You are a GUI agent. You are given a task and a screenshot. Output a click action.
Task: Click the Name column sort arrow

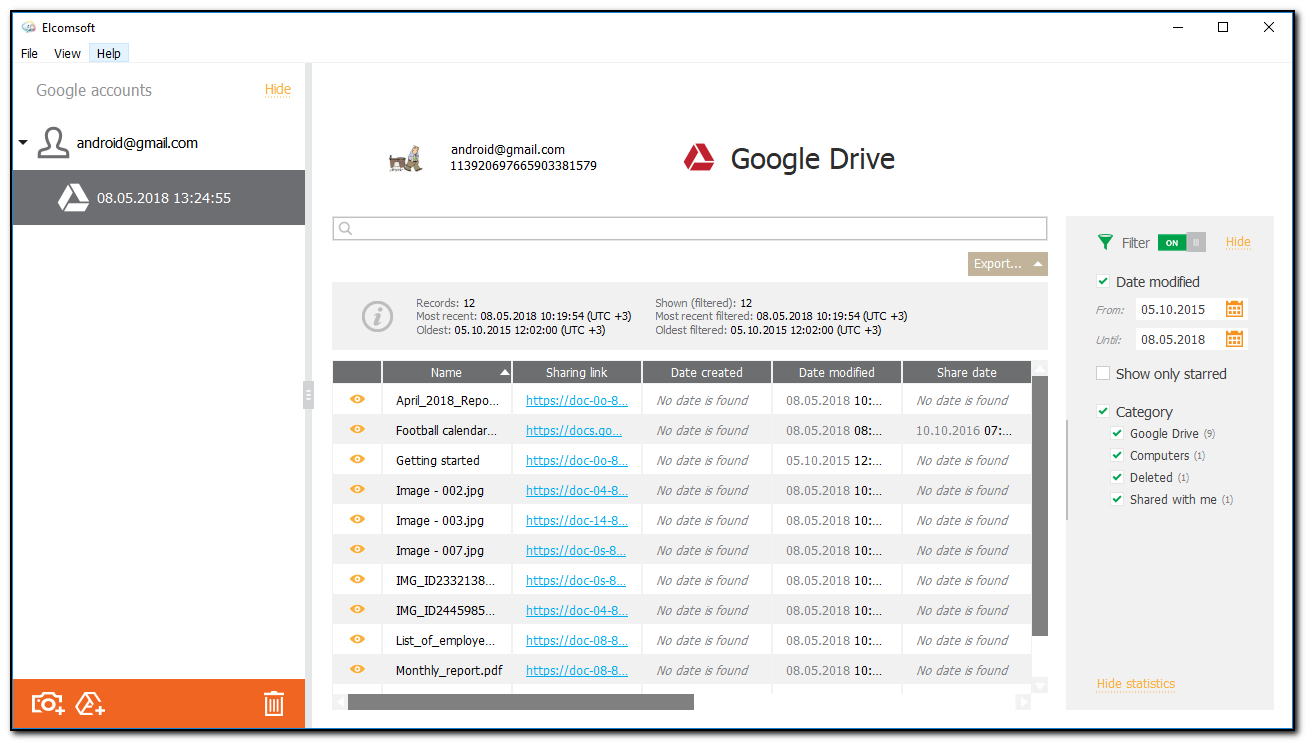(x=505, y=371)
